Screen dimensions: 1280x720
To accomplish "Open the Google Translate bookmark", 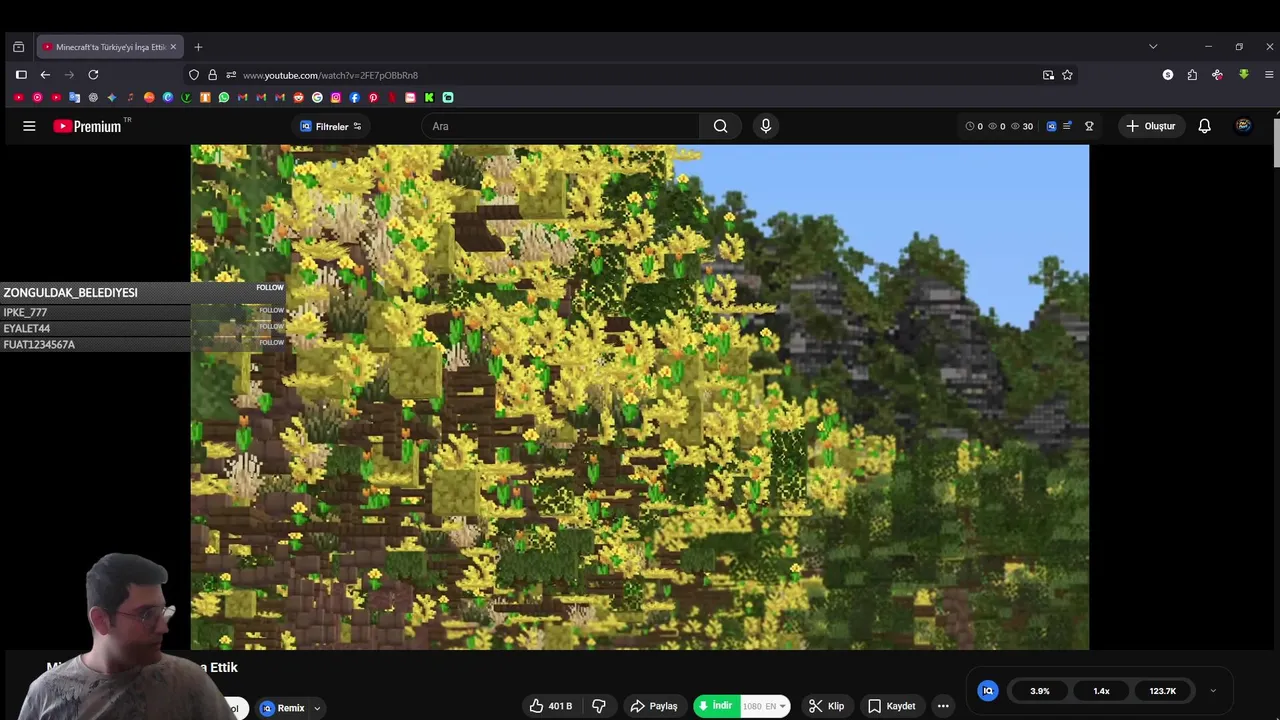I will tap(74, 97).
